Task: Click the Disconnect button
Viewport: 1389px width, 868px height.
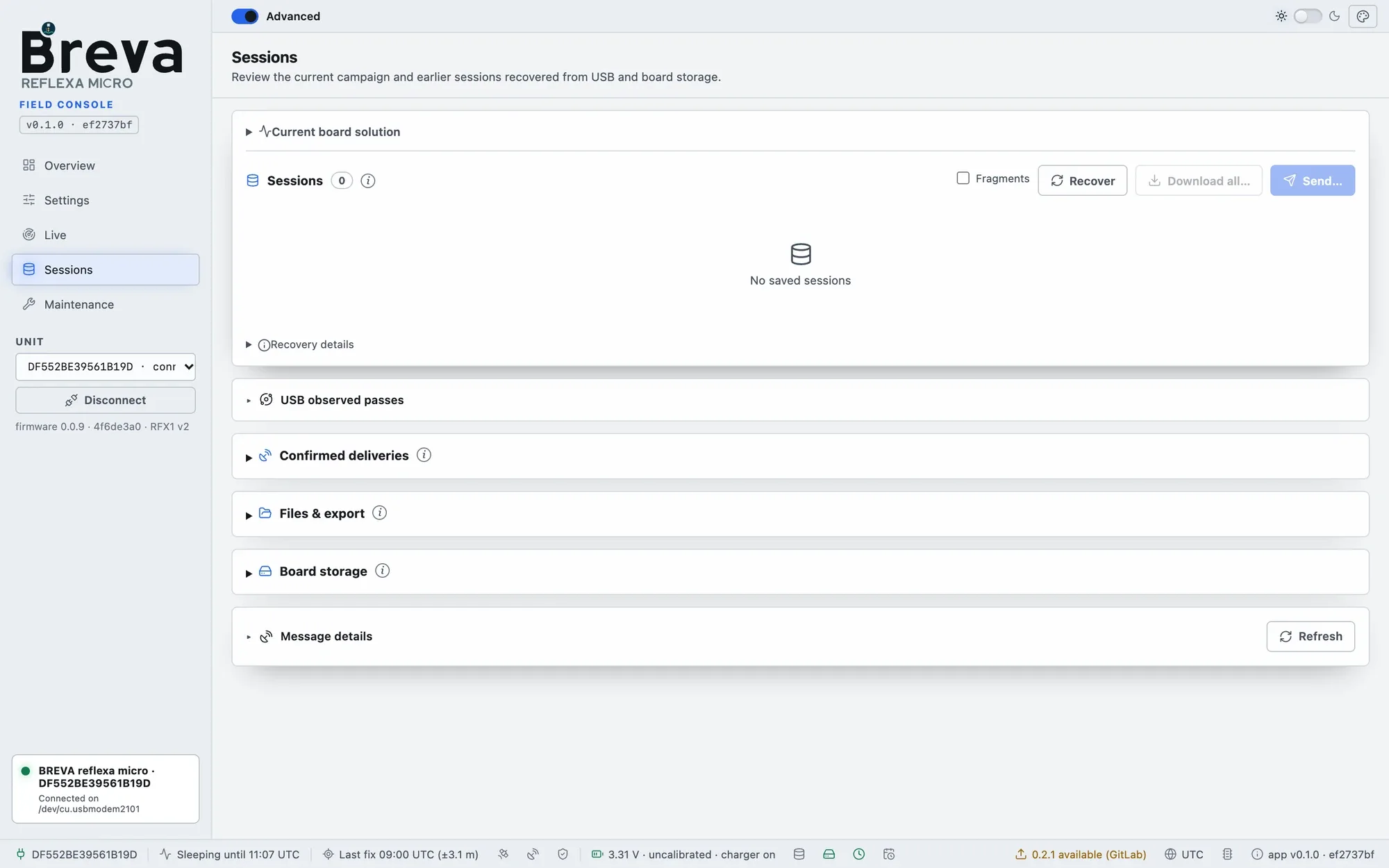Action: pos(106,400)
